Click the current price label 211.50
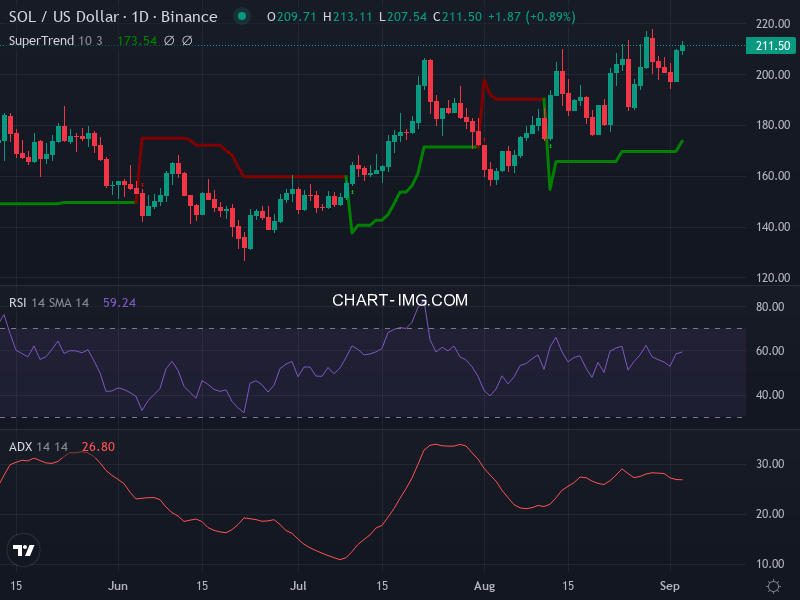The width and height of the screenshot is (800, 600). pyautogui.click(x=770, y=45)
